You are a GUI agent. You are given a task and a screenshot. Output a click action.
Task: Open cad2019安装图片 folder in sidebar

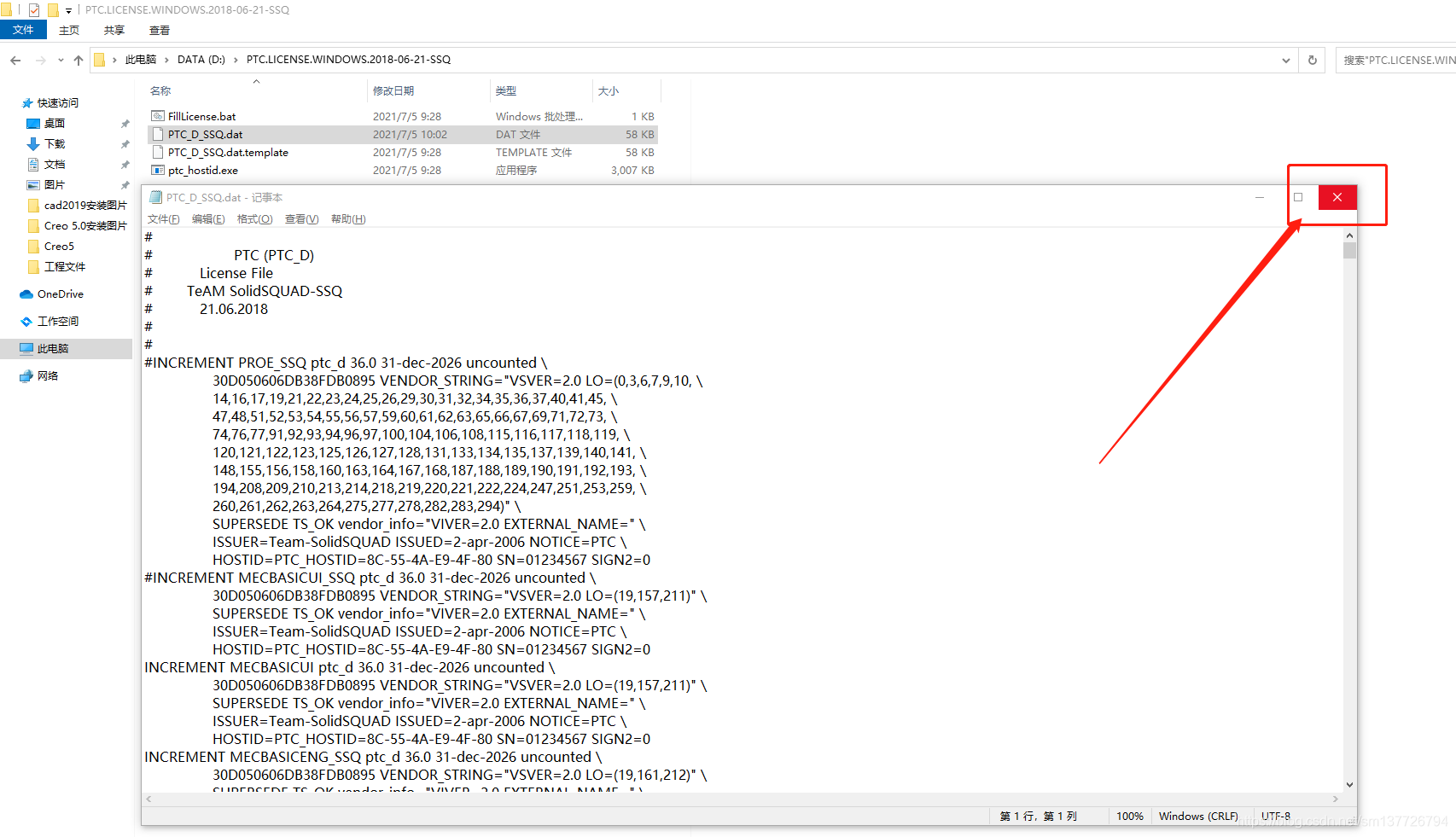coord(85,205)
